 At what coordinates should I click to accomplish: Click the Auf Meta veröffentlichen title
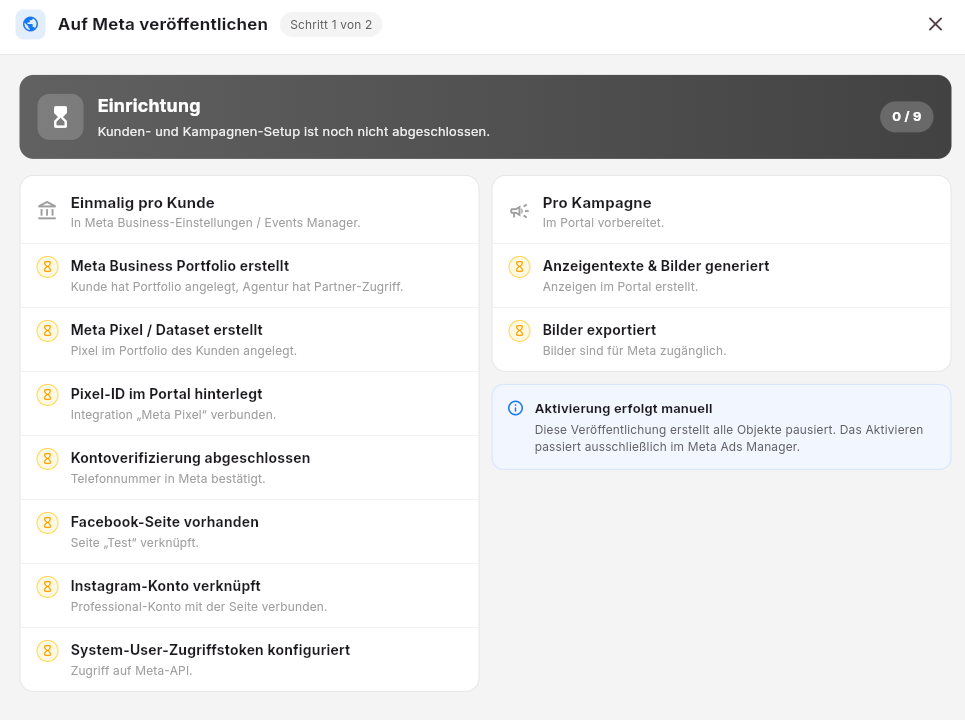click(163, 24)
